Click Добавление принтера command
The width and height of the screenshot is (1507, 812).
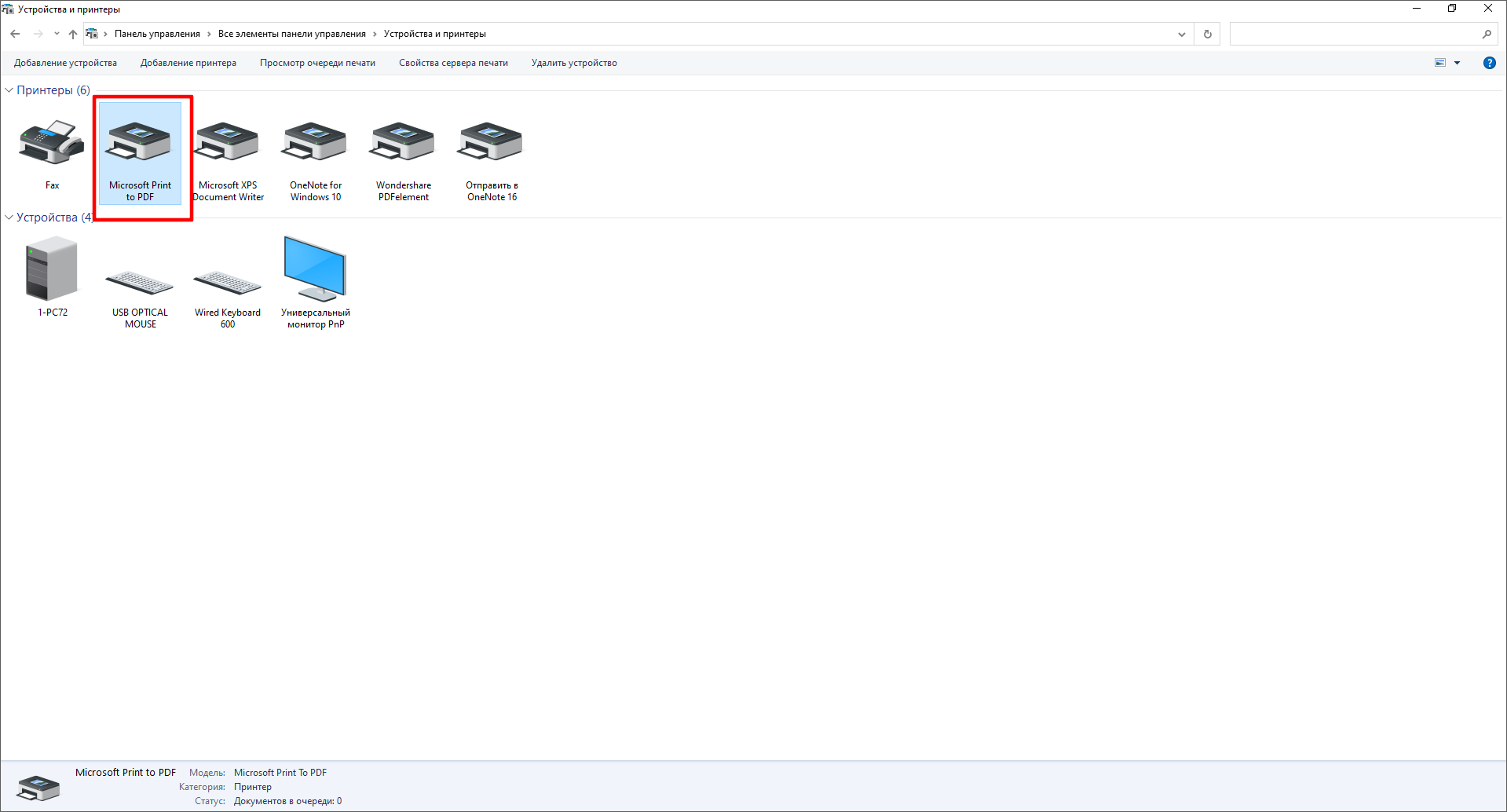[188, 63]
